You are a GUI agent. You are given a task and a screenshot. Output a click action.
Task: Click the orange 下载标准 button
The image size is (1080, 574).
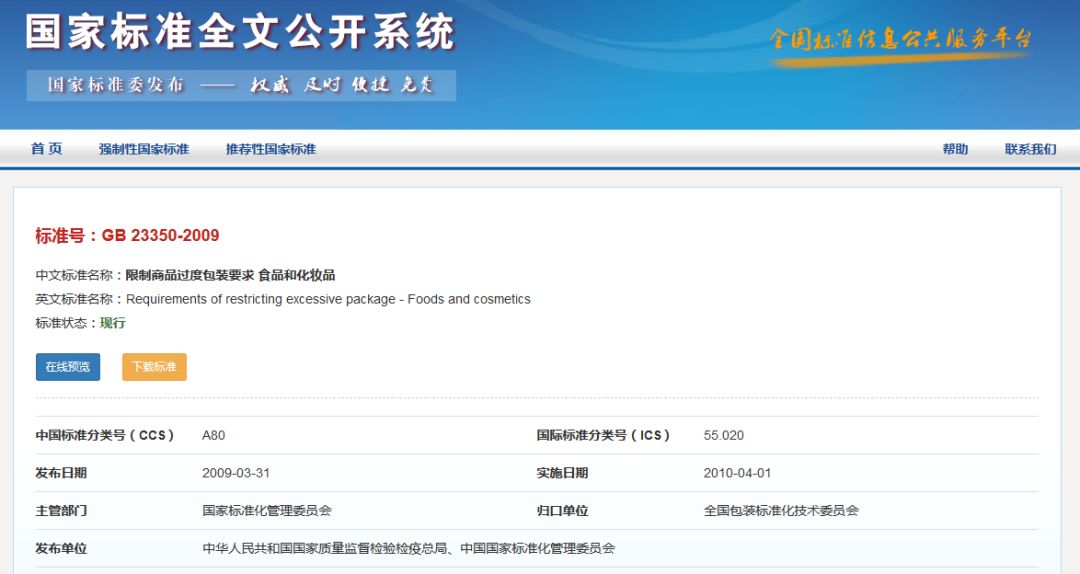154,367
